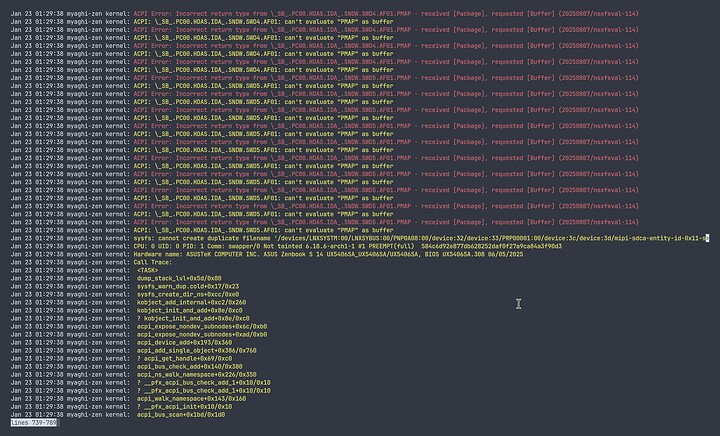This screenshot has height=436, width=720.
Task: Click 'acpi_expose_nondev_subnodes+0xad/0xb0' trace entry
Action: click(202, 335)
